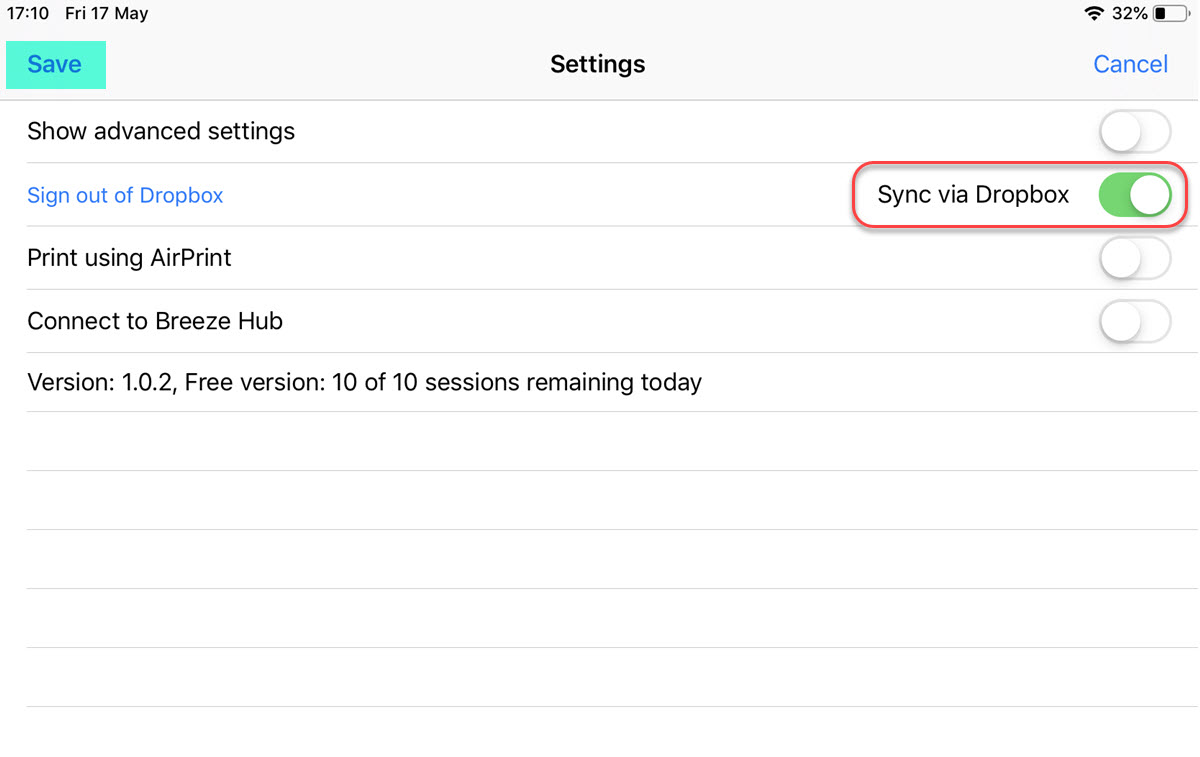Viewport: 1200px width, 757px height.
Task: Cancel the settings changes
Action: click(x=1130, y=65)
